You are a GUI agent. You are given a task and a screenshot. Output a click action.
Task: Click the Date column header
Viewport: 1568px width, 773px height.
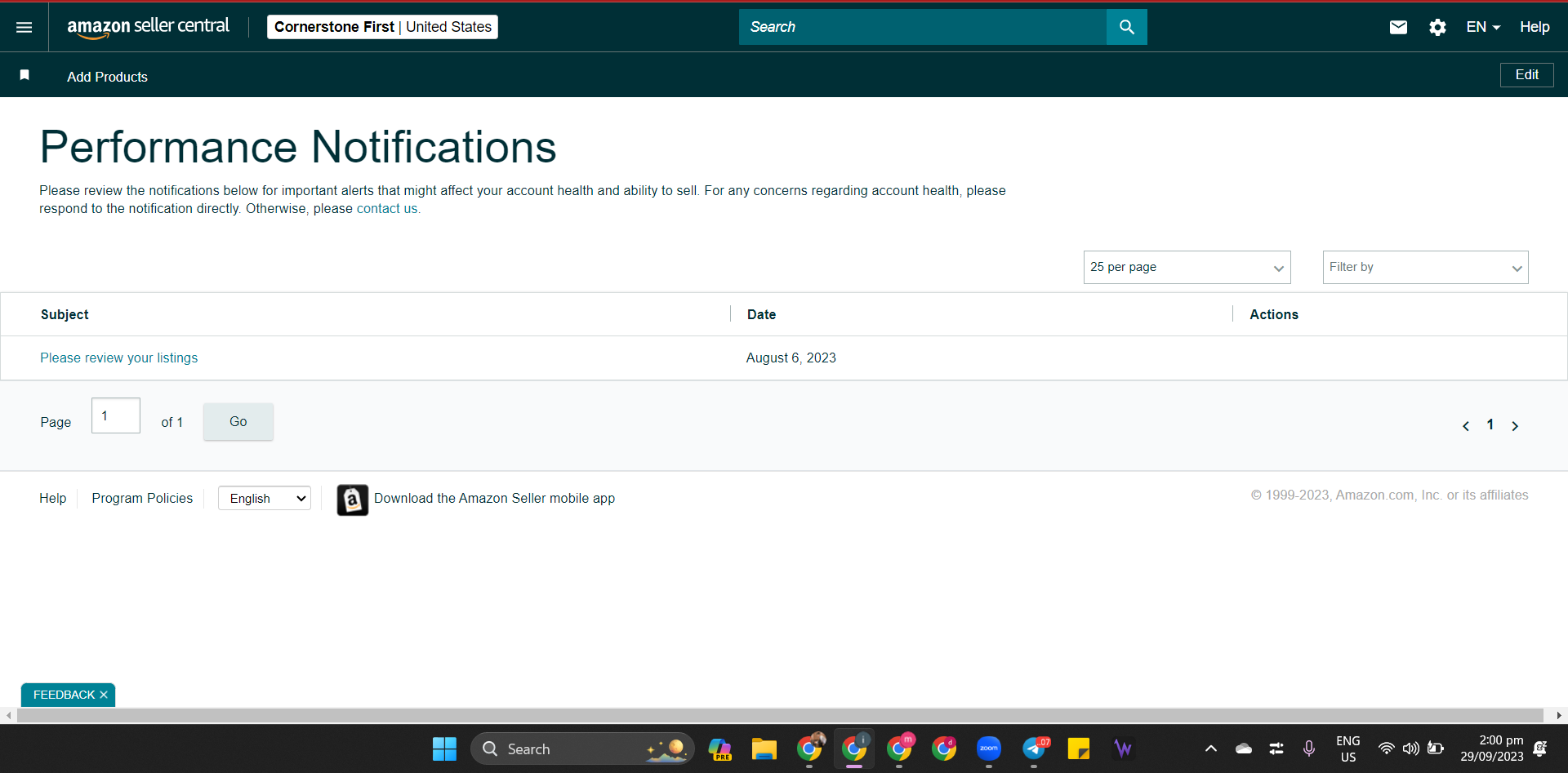pyautogui.click(x=761, y=314)
